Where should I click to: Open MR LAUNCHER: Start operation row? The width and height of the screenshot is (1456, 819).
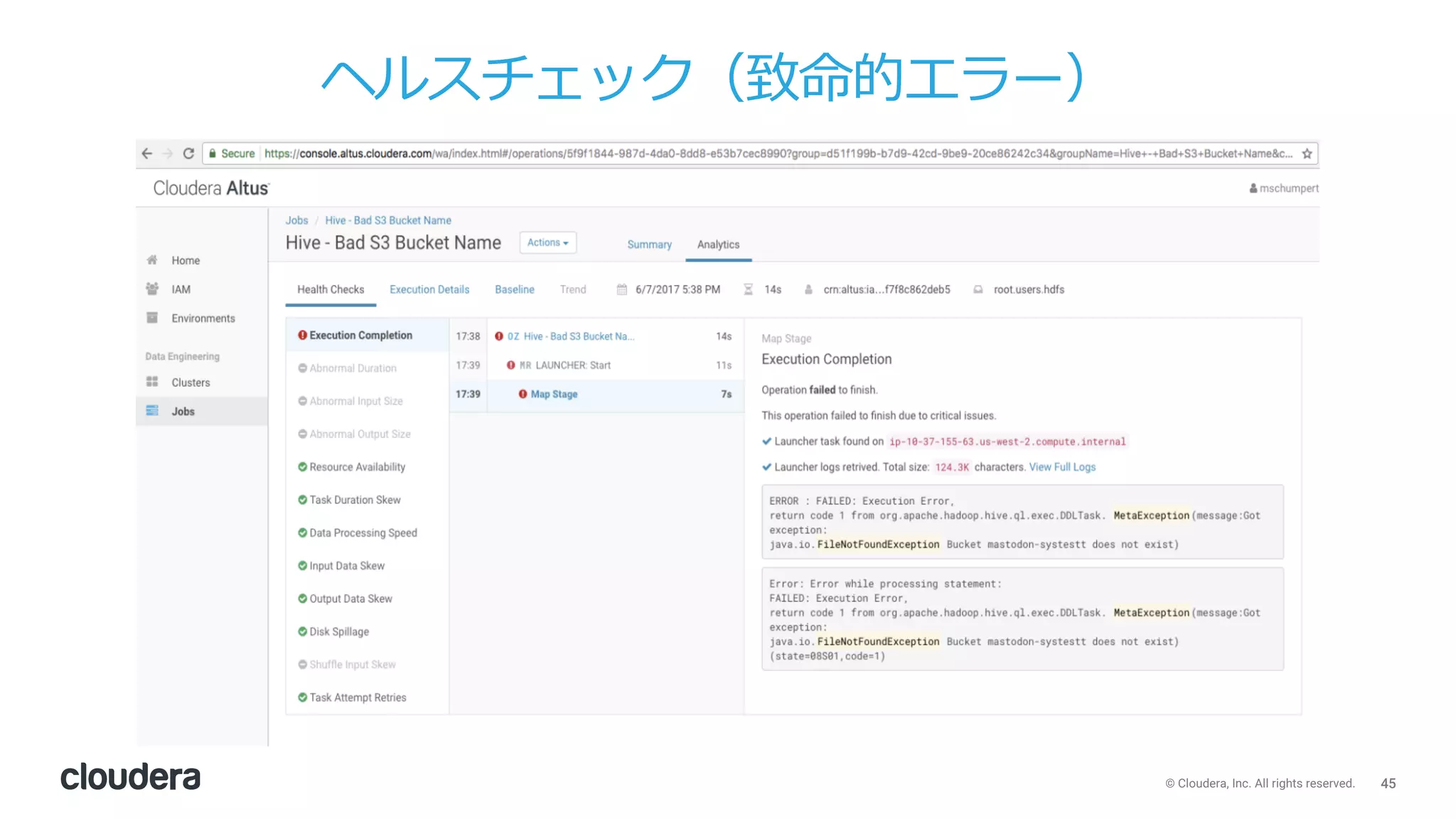596,365
